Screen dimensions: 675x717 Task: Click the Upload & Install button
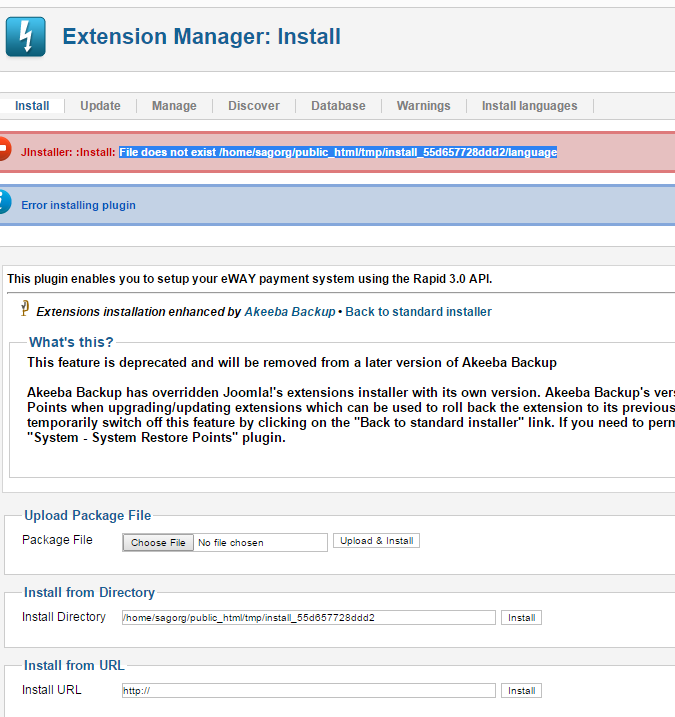pyautogui.click(x=376, y=541)
